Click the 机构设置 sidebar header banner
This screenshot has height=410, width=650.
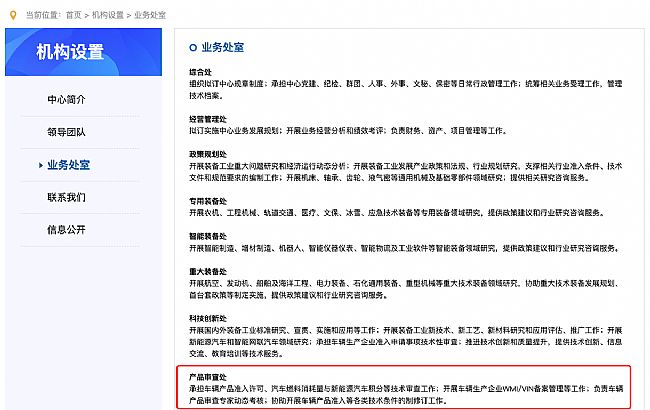[x=83, y=52]
